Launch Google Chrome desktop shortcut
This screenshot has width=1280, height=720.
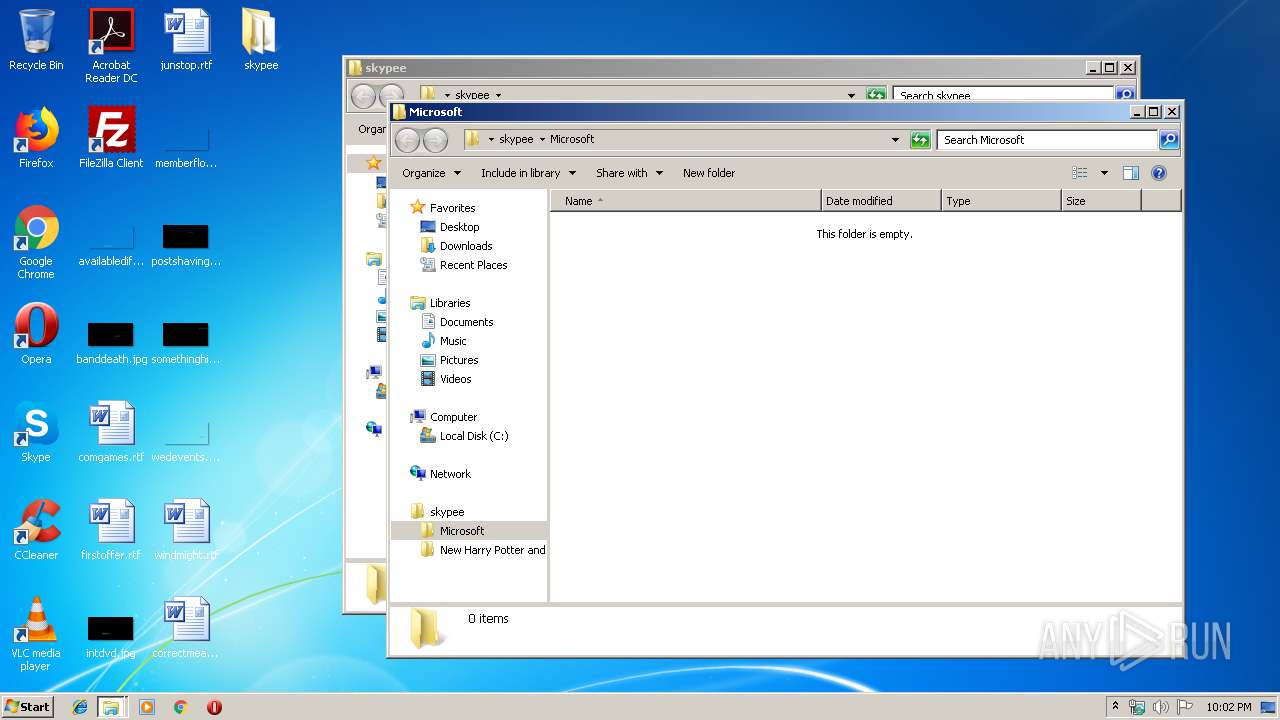tap(36, 242)
